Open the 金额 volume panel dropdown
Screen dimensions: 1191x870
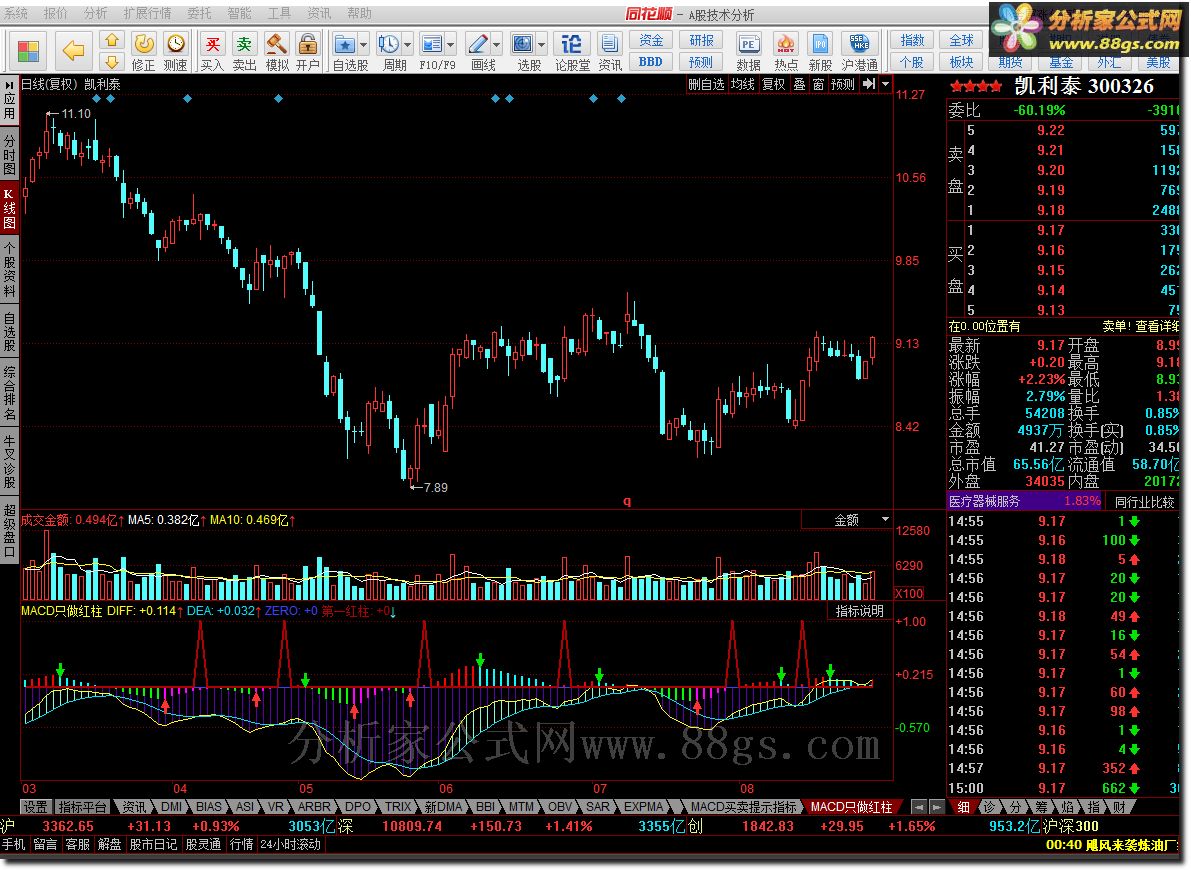tap(885, 520)
